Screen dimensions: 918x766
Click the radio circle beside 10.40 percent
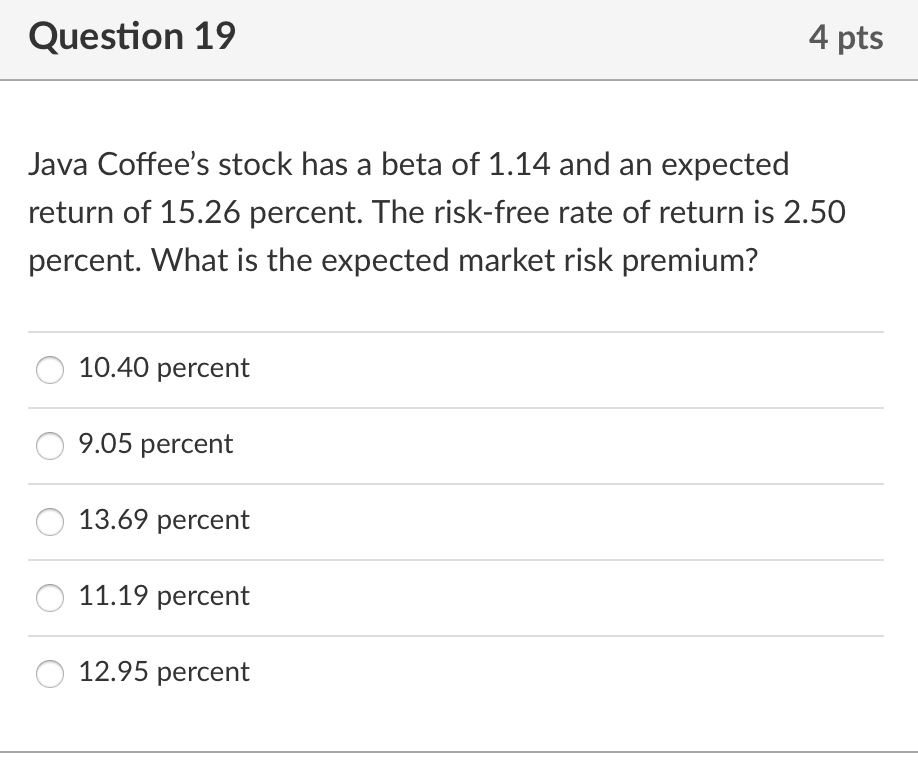click(49, 370)
